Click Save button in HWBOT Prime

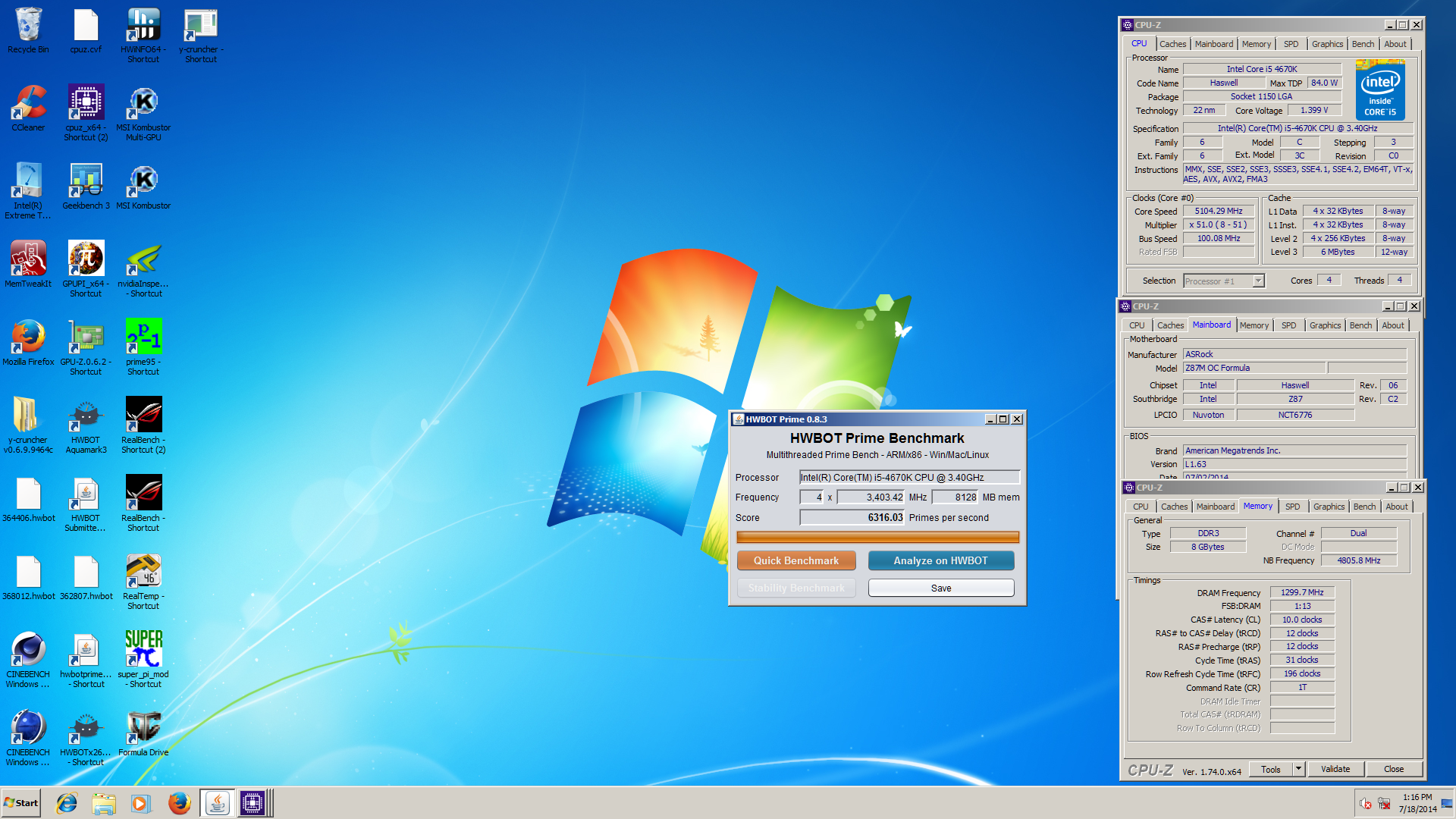(941, 588)
